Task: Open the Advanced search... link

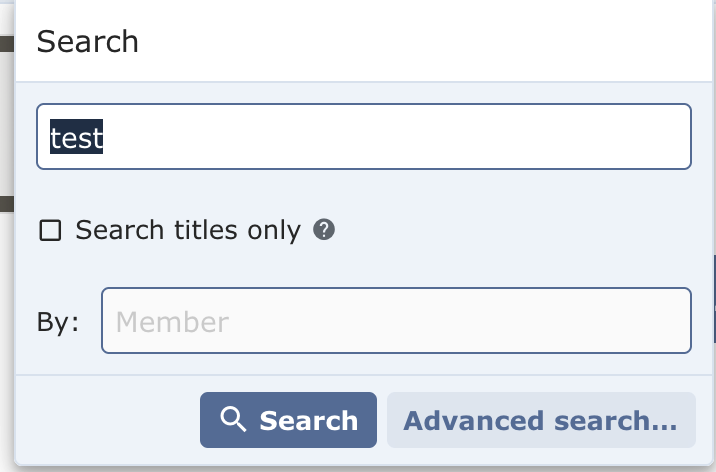Action: [x=540, y=420]
